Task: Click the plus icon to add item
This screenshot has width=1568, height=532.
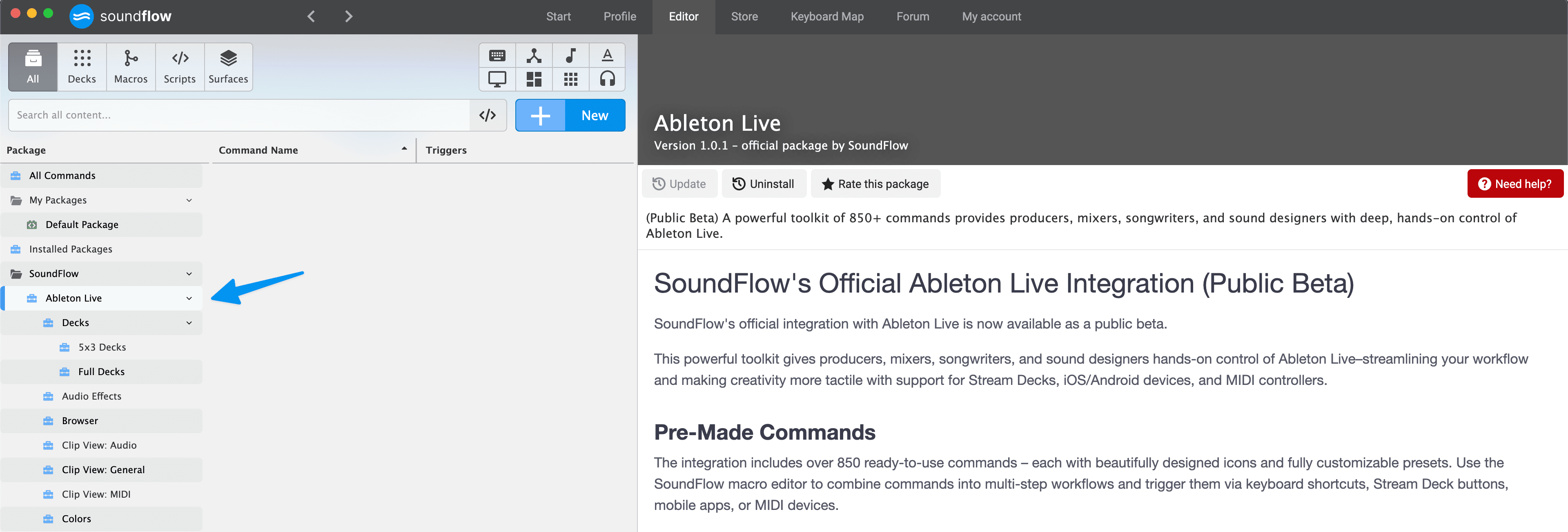Action: pos(541,115)
